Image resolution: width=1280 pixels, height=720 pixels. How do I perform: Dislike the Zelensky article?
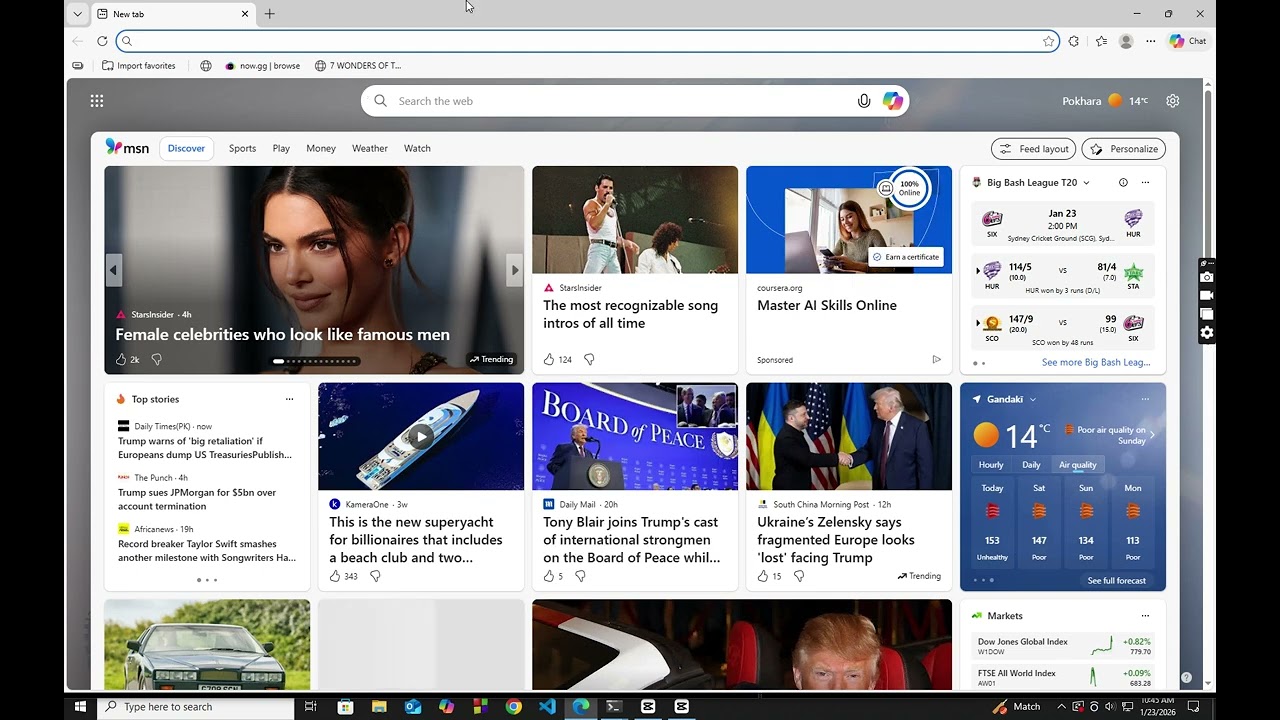tap(799, 576)
